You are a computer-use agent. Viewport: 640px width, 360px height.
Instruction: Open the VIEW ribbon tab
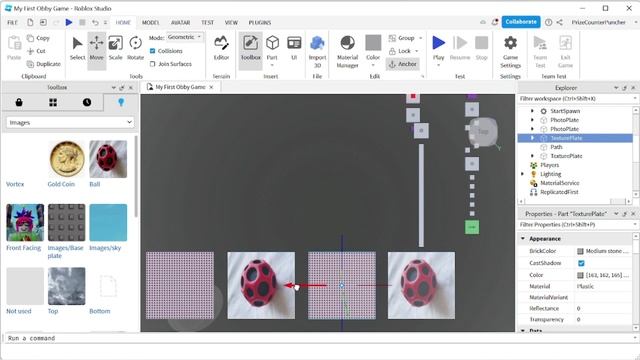[x=231, y=22]
